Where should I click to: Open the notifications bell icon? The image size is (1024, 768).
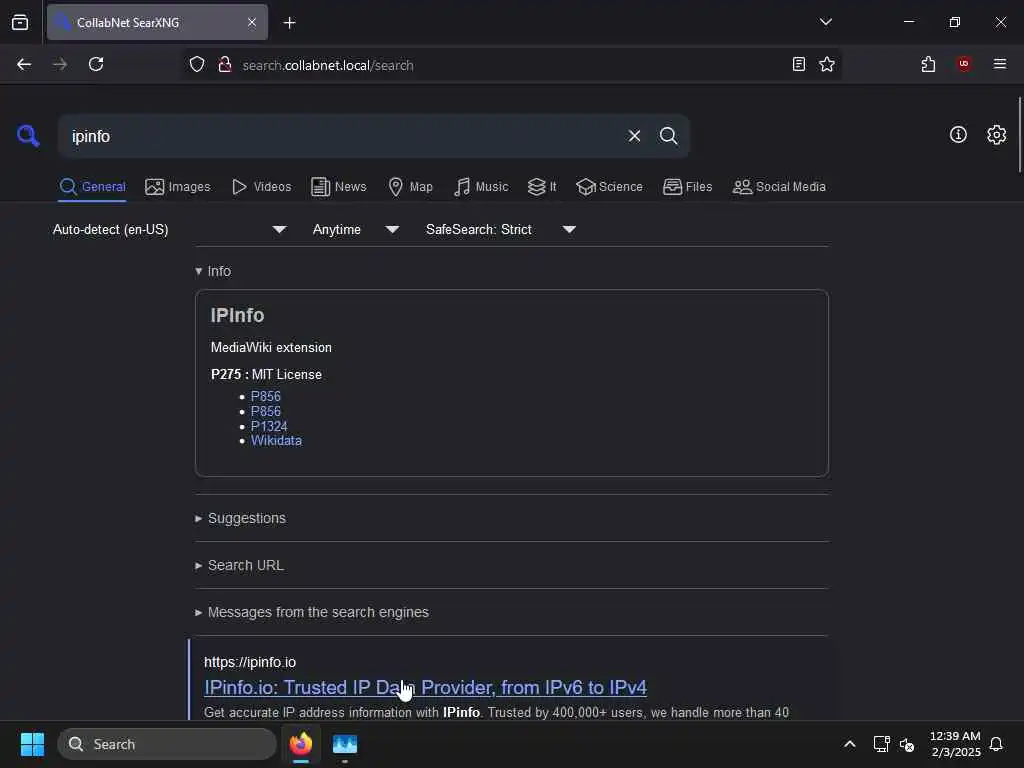(x=996, y=744)
